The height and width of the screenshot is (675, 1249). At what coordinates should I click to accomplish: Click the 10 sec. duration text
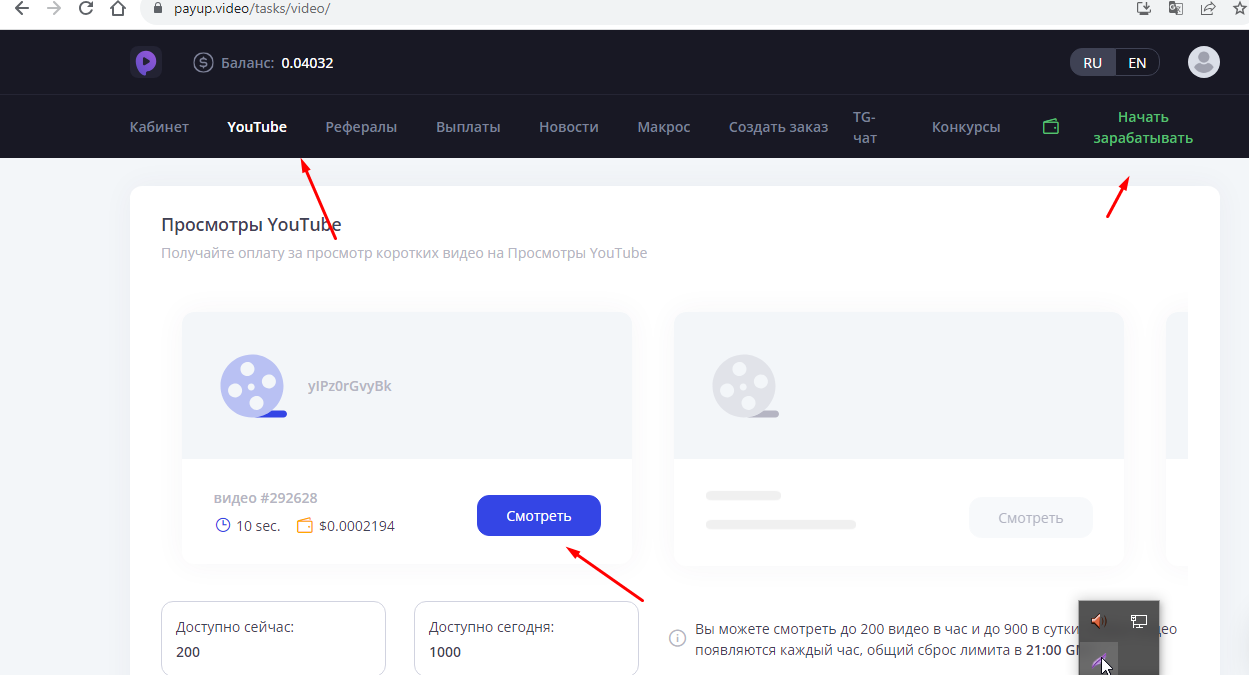coord(258,526)
